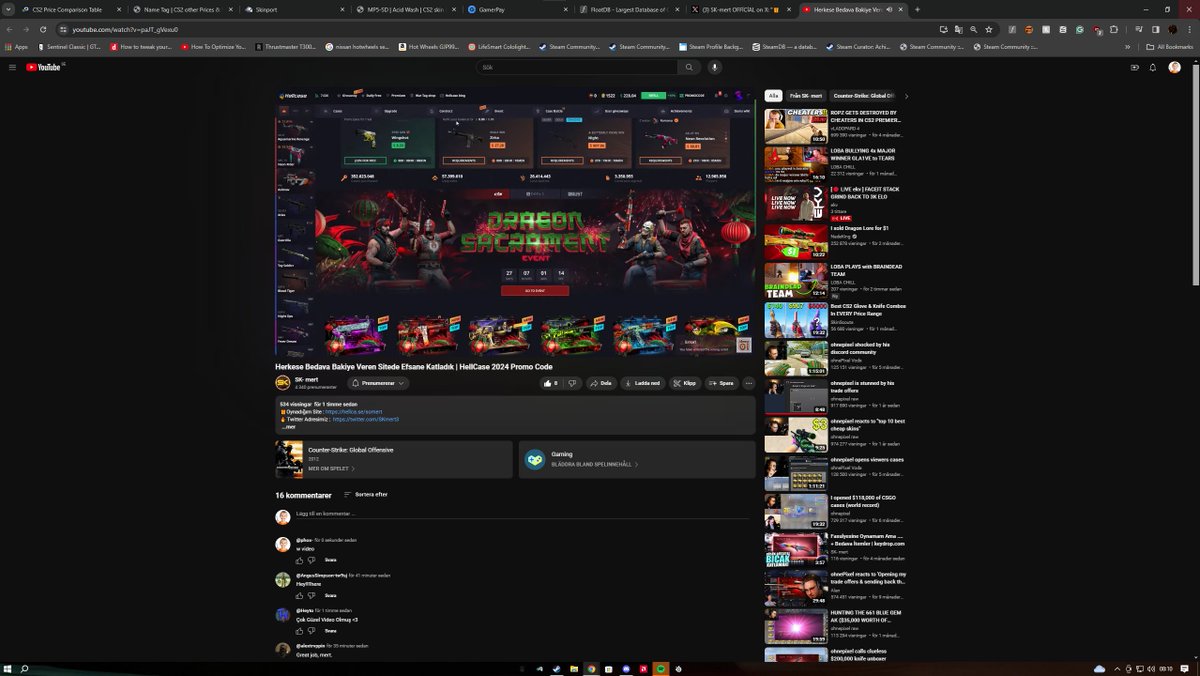1200x676 pixels.
Task: Reload the page in Chrome
Action: tap(43, 29)
